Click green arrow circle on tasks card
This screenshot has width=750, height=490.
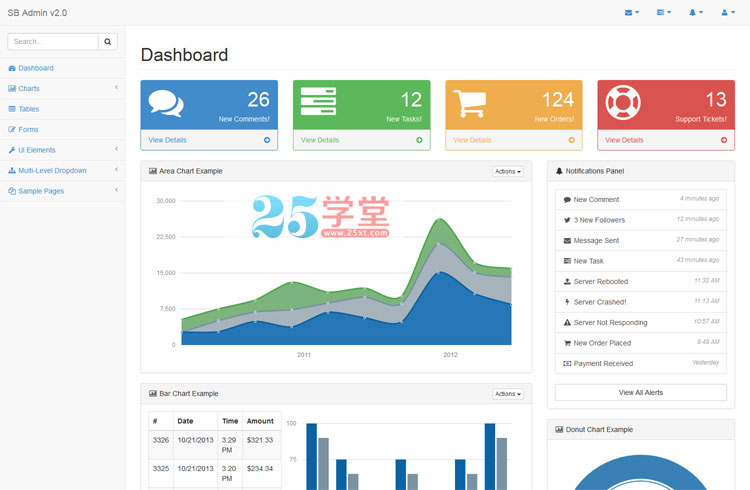419,140
